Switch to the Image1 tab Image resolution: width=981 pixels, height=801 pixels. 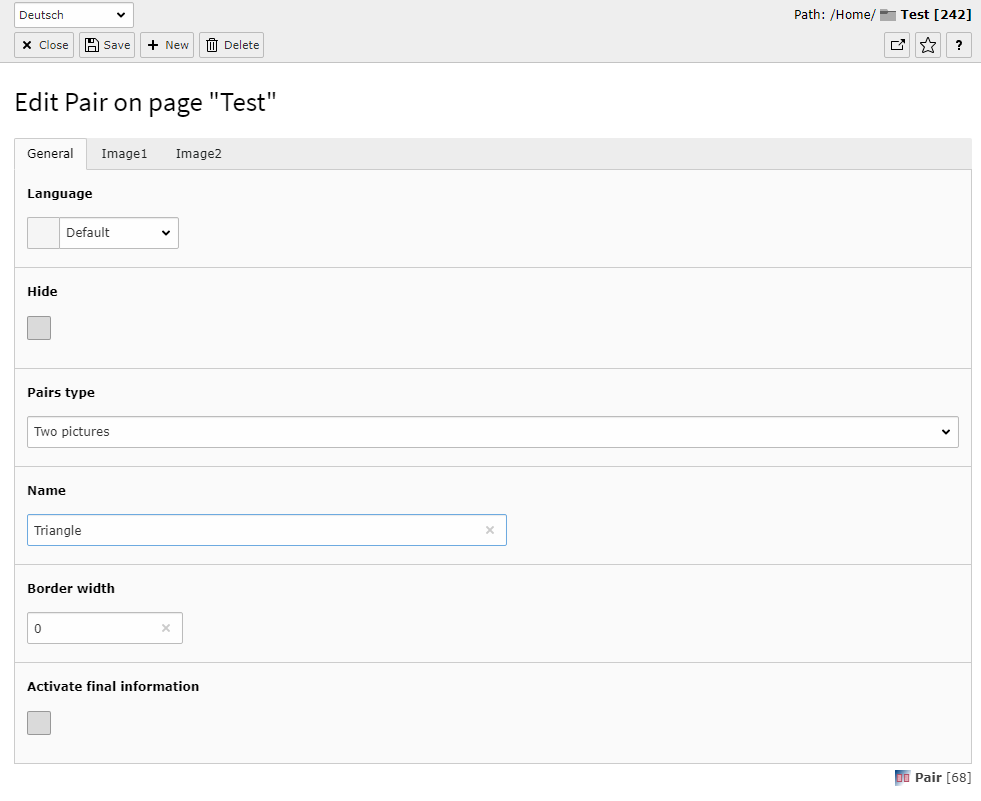[x=124, y=154]
